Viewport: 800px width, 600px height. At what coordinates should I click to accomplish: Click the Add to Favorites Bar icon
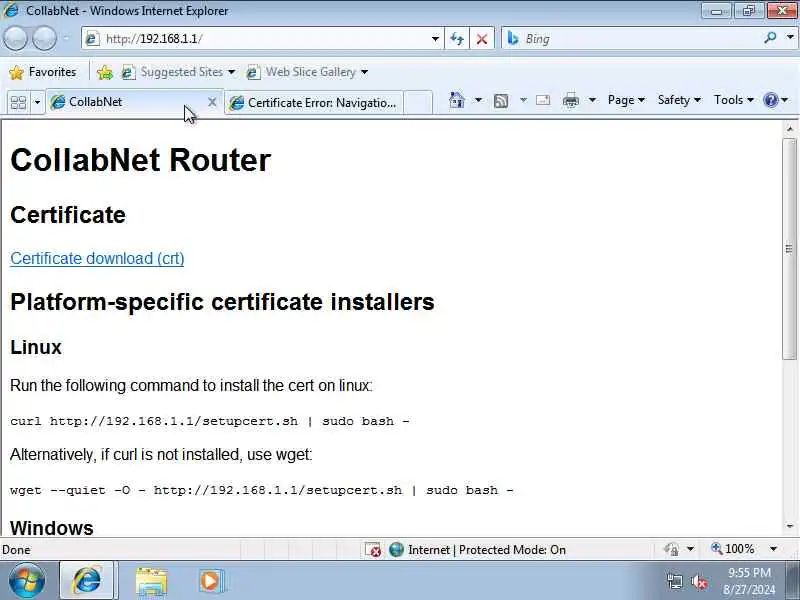(105, 72)
